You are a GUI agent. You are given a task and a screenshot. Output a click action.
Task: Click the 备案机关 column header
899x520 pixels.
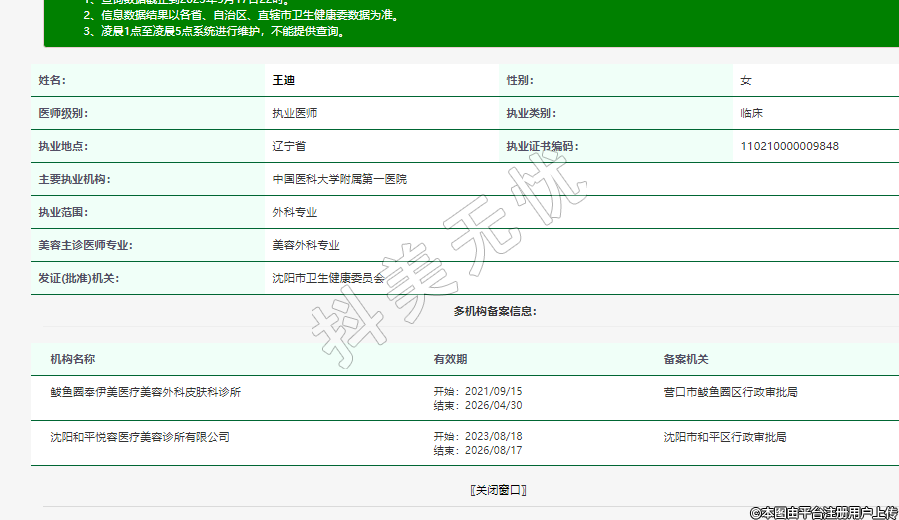coord(685,359)
